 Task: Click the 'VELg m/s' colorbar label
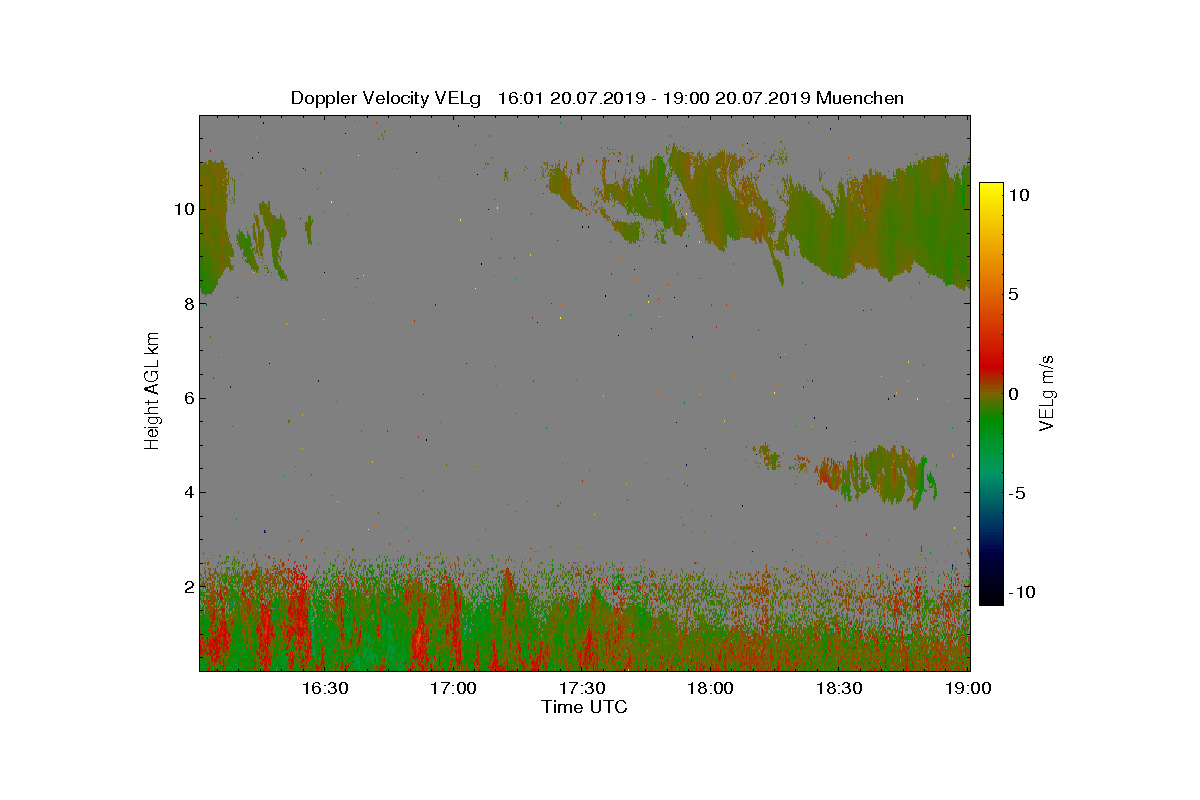tap(1047, 391)
